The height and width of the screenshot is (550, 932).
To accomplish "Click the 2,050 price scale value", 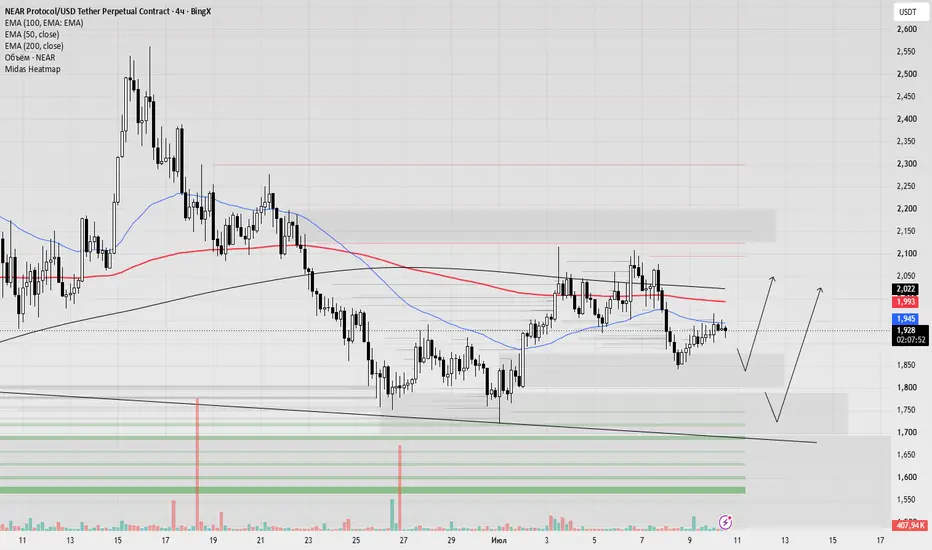I will 906,276.
